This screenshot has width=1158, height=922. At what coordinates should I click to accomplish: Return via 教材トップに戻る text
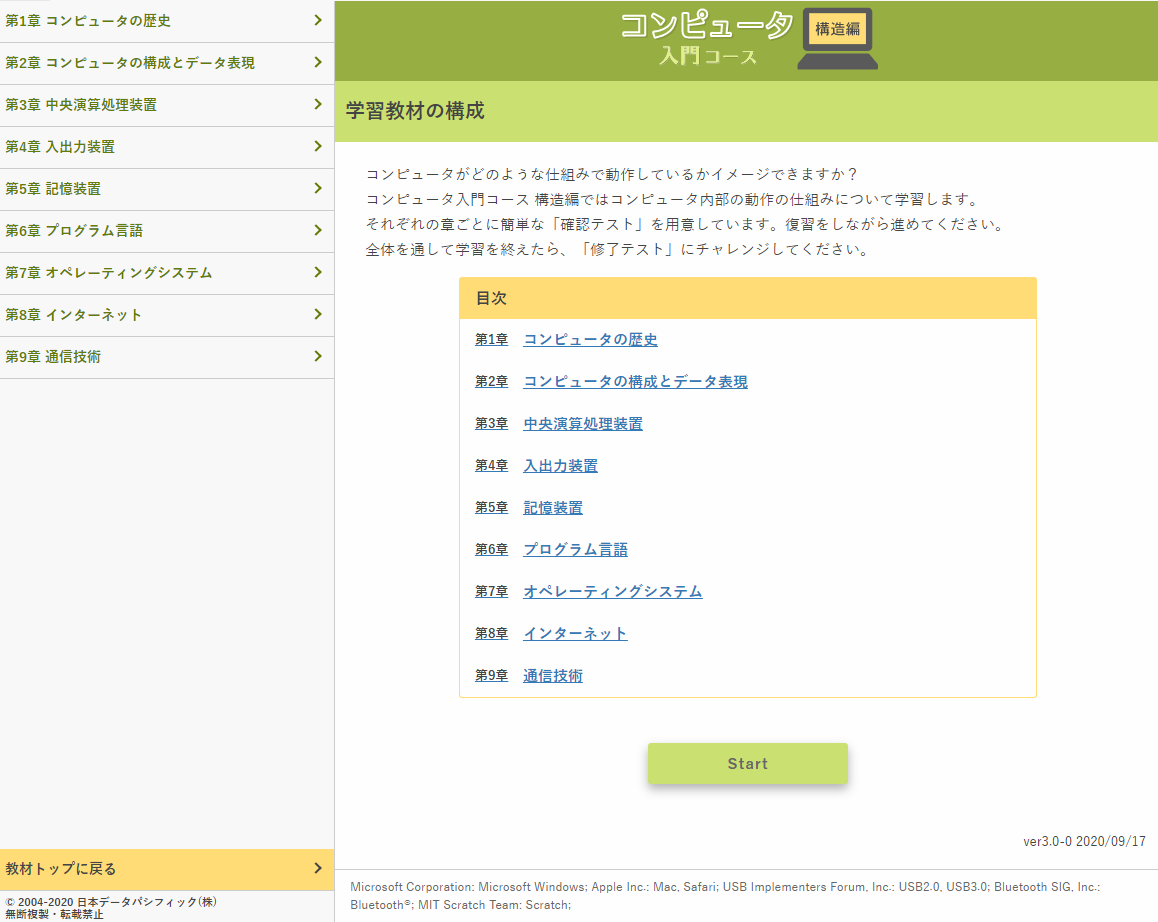coord(61,869)
